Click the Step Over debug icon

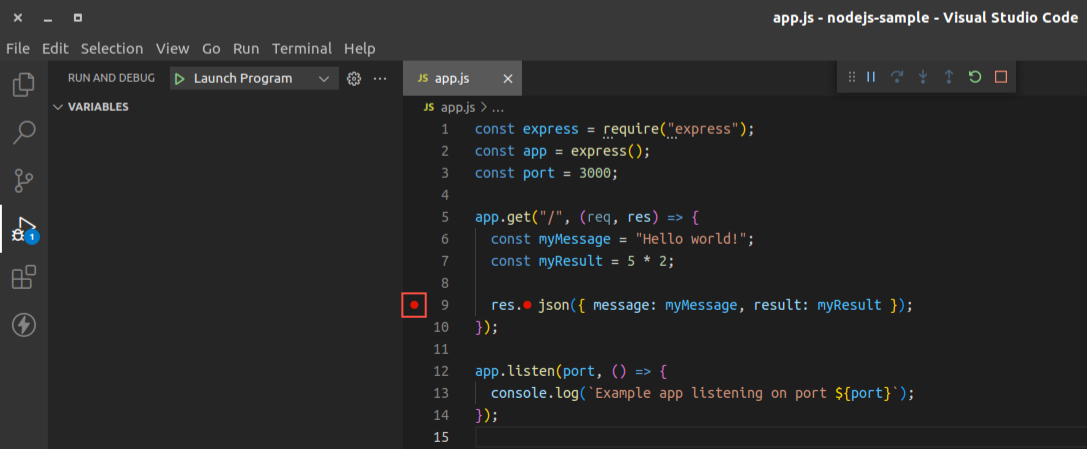coord(897,77)
